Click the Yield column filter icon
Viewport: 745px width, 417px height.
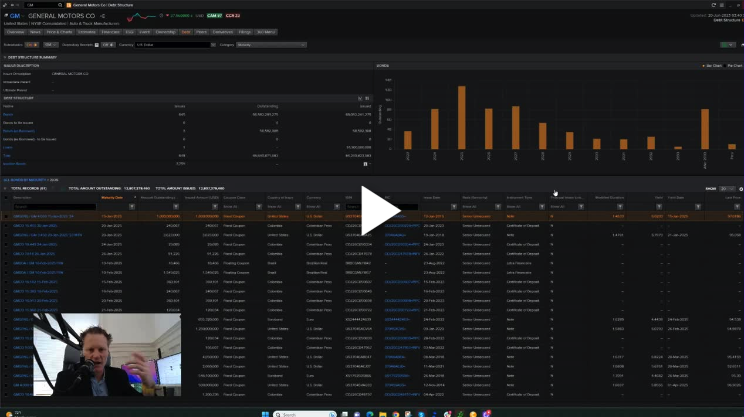pos(659,207)
